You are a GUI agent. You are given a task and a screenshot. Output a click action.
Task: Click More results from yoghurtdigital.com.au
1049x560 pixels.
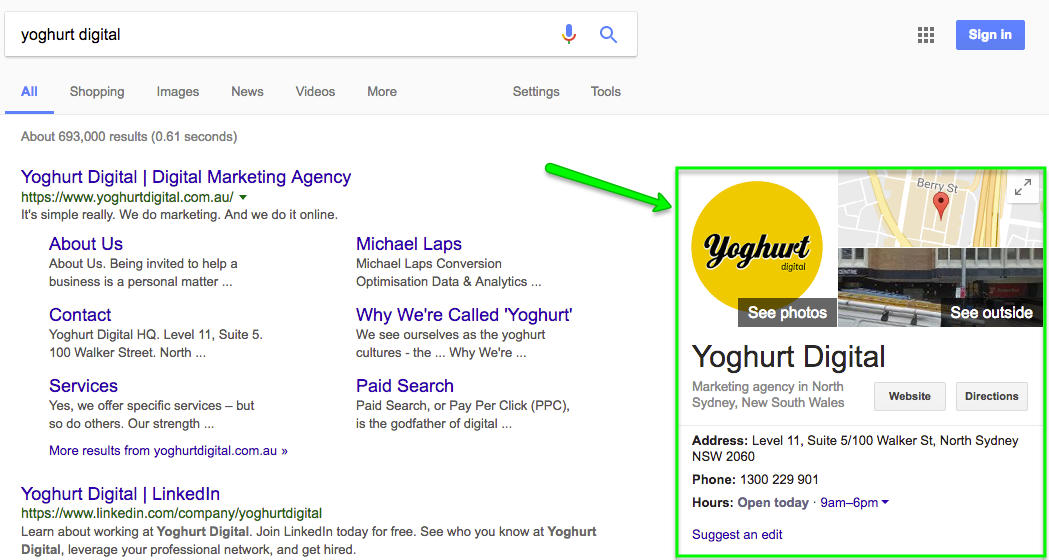coord(169,451)
